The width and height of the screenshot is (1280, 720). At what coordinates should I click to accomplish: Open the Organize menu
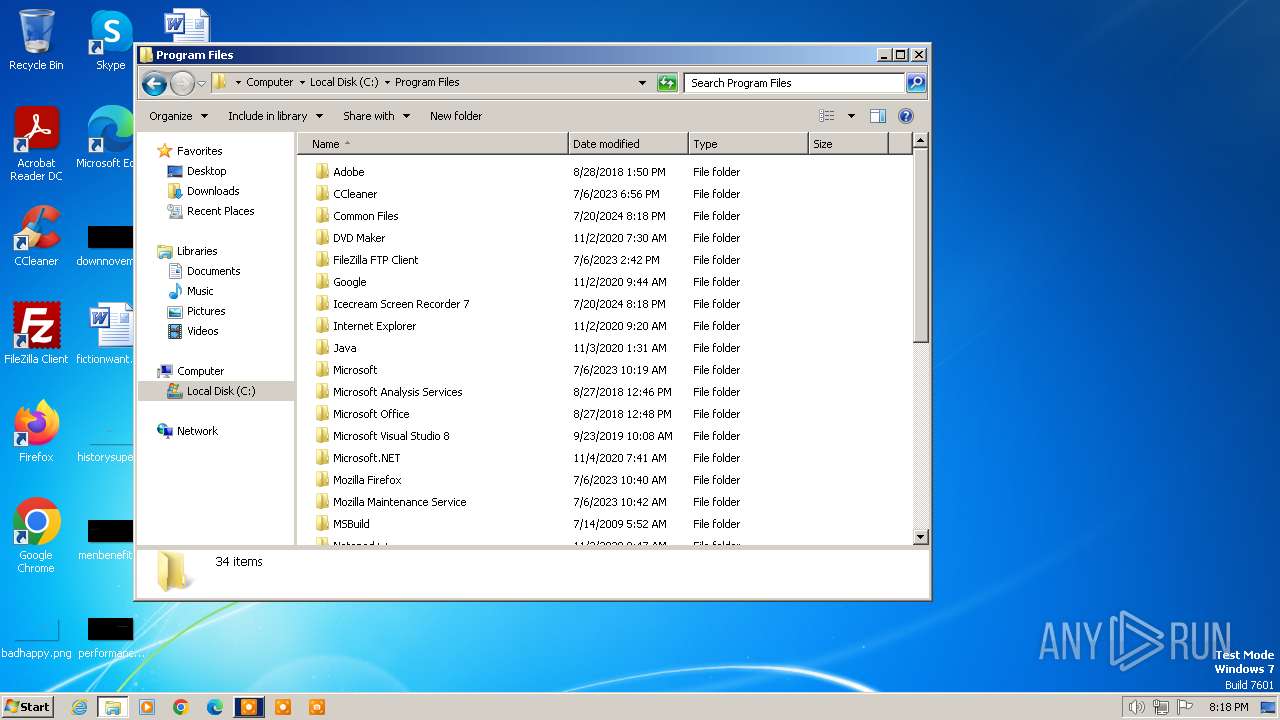[179, 116]
